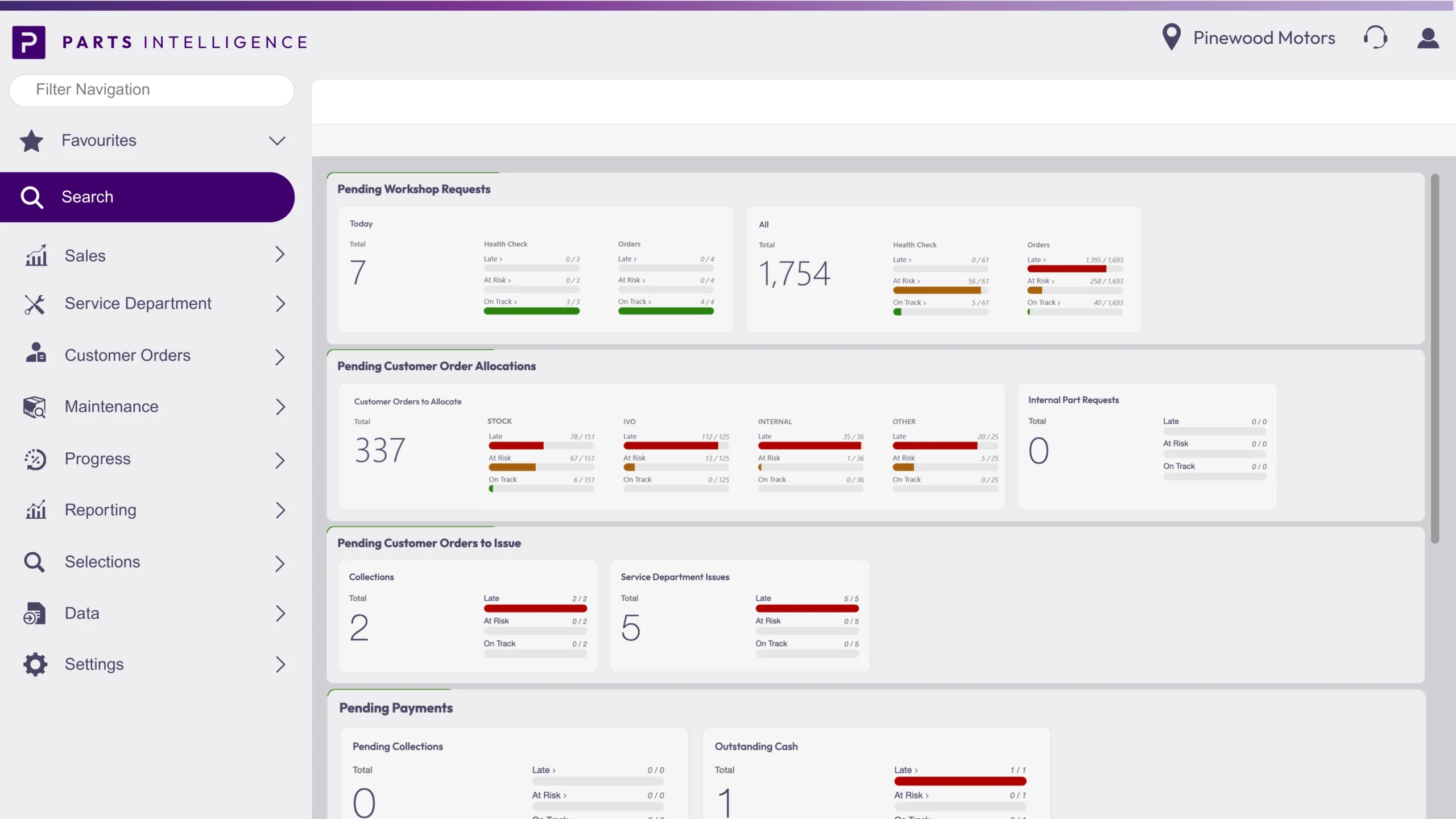
Task: Collapse the Favourites chevron
Action: point(277,140)
